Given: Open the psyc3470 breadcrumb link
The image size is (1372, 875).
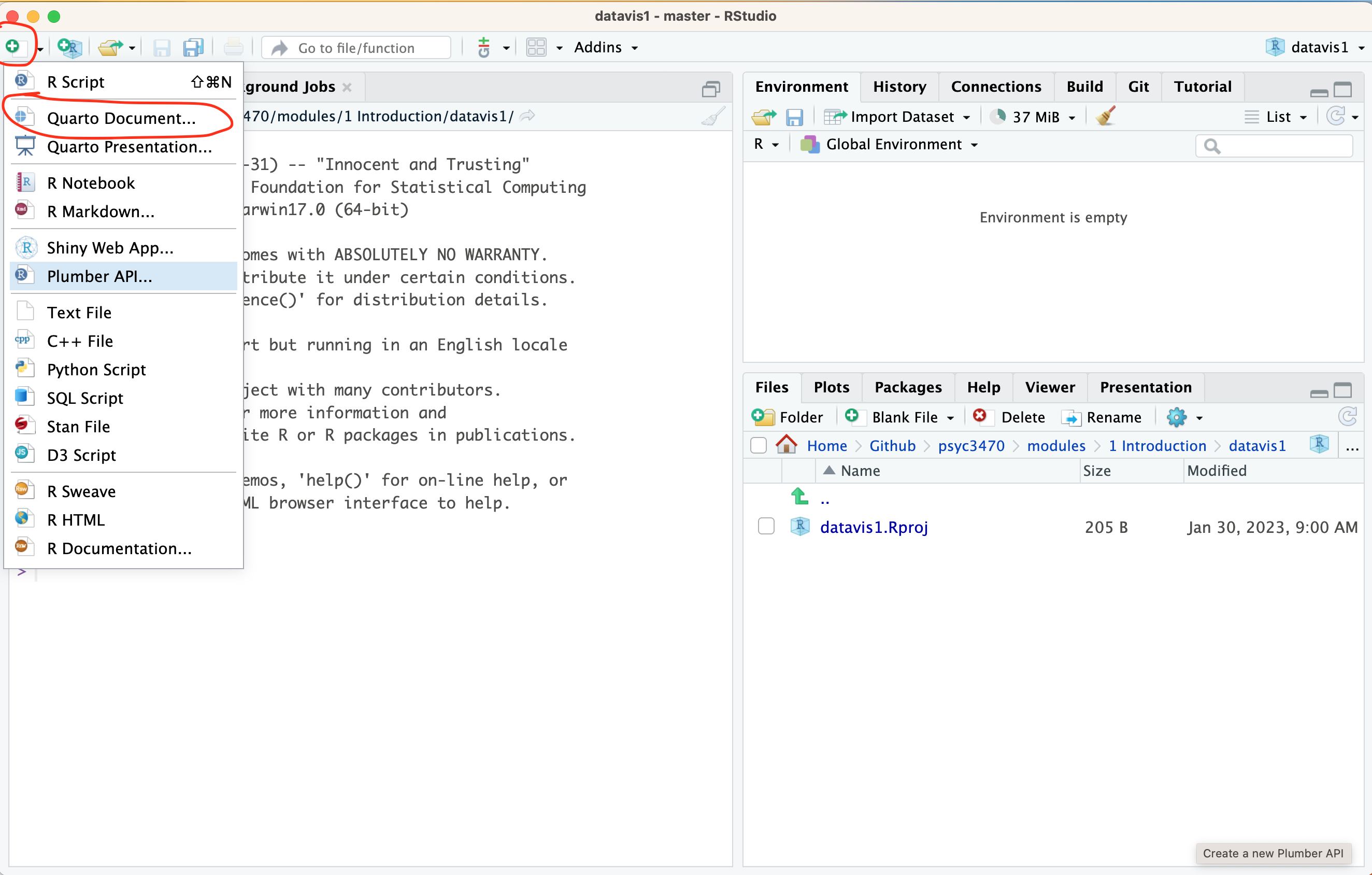Looking at the screenshot, I should pos(971,445).
